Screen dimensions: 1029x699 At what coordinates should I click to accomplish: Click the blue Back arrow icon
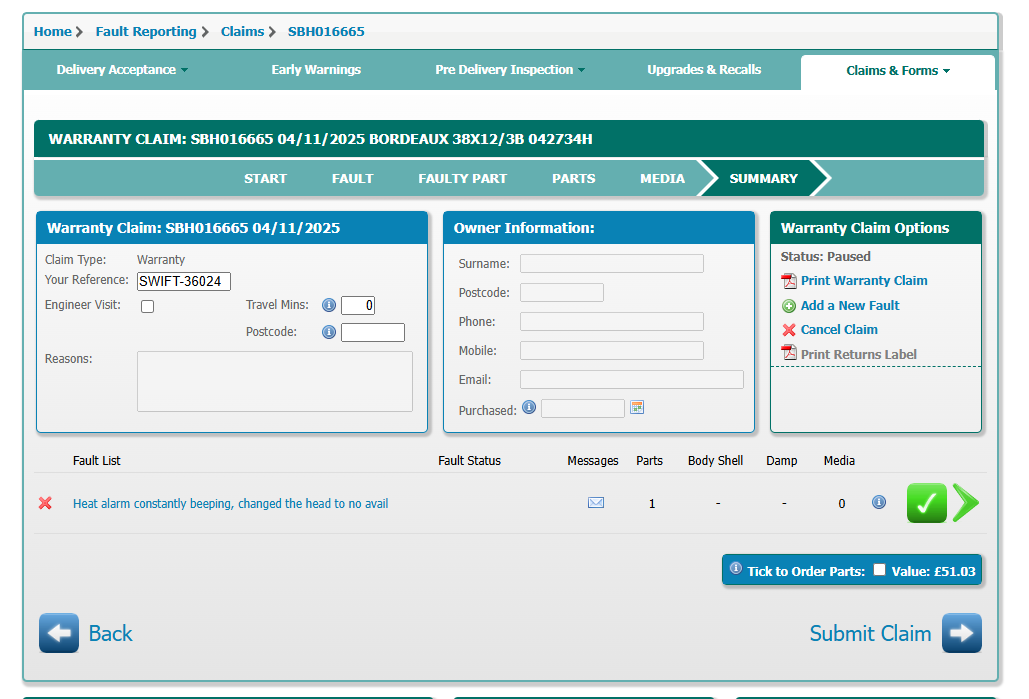59,633
